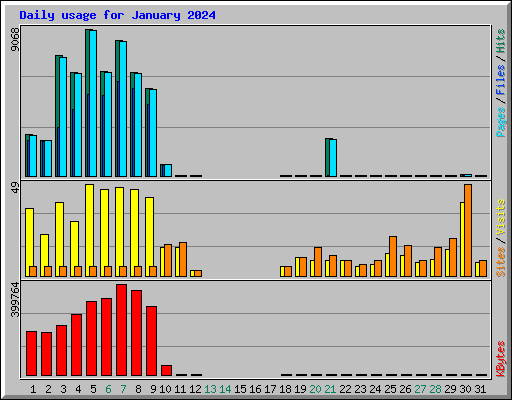Click the blue Files legend label
The height and width of the screenshot is (400, 512).
coord(501,79)
